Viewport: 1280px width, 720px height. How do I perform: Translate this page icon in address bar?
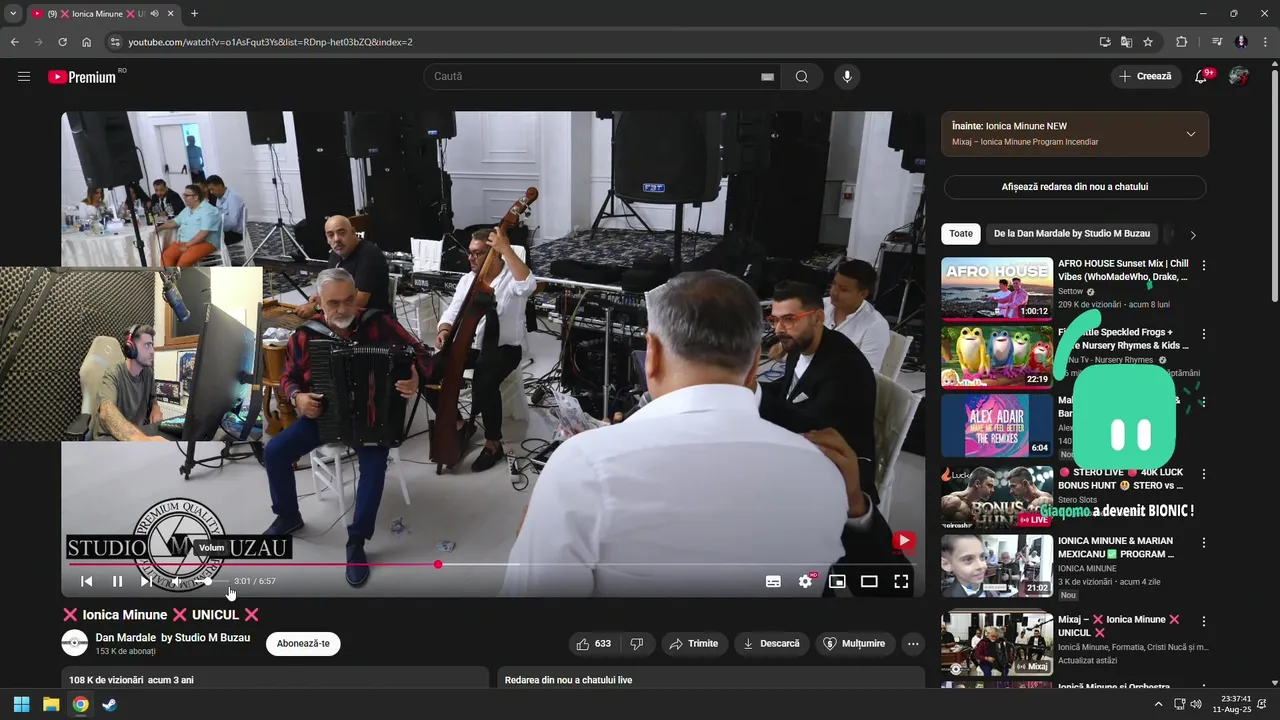point(1126,42)
